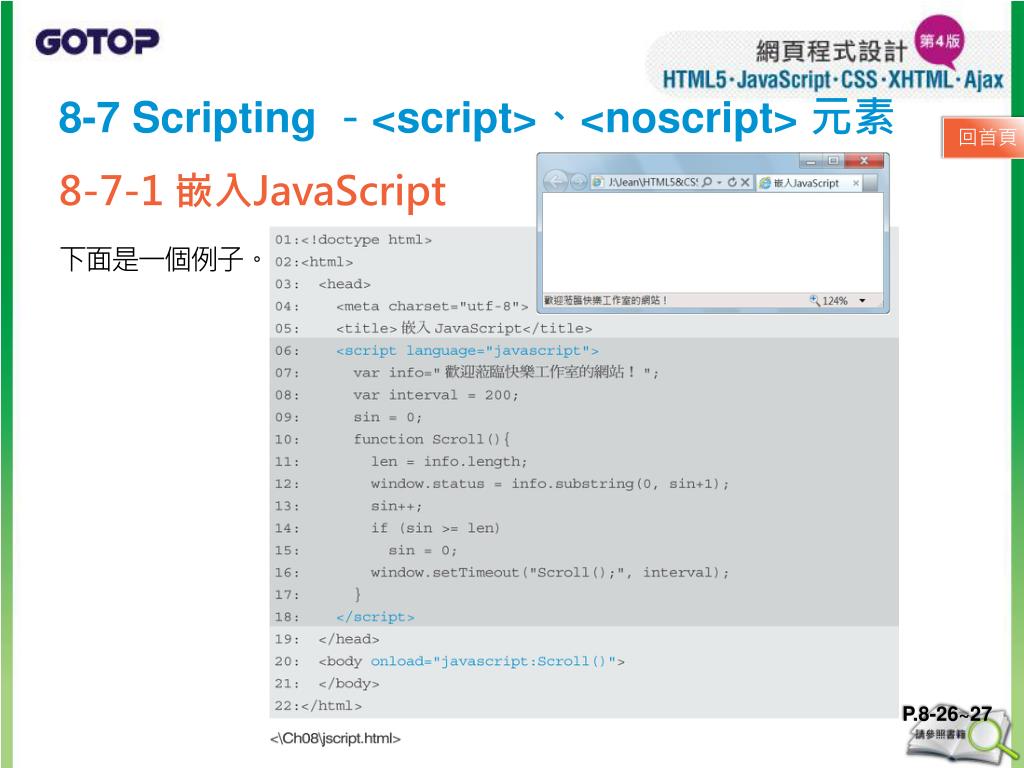Go back using the browser Back arrow
The image size is (1024, 768).
[x=556, y=181]
